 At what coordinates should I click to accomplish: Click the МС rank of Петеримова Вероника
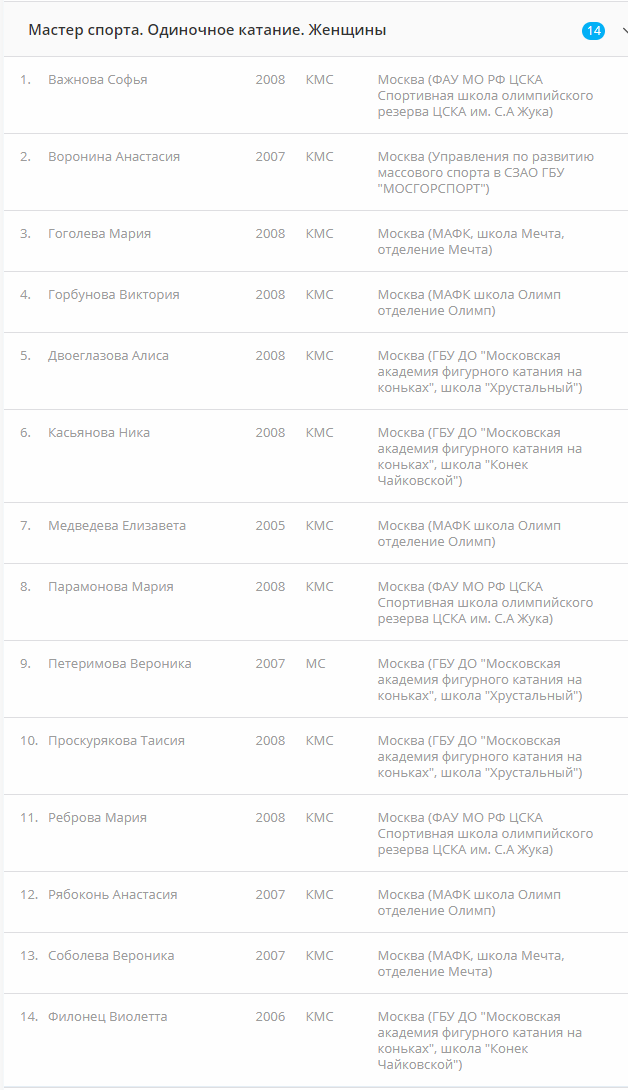tap(316, 664)
